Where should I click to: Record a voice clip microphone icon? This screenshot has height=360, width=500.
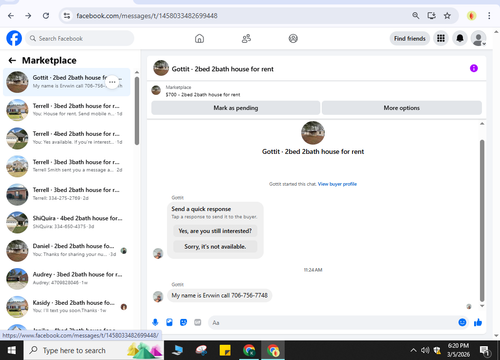155,322
